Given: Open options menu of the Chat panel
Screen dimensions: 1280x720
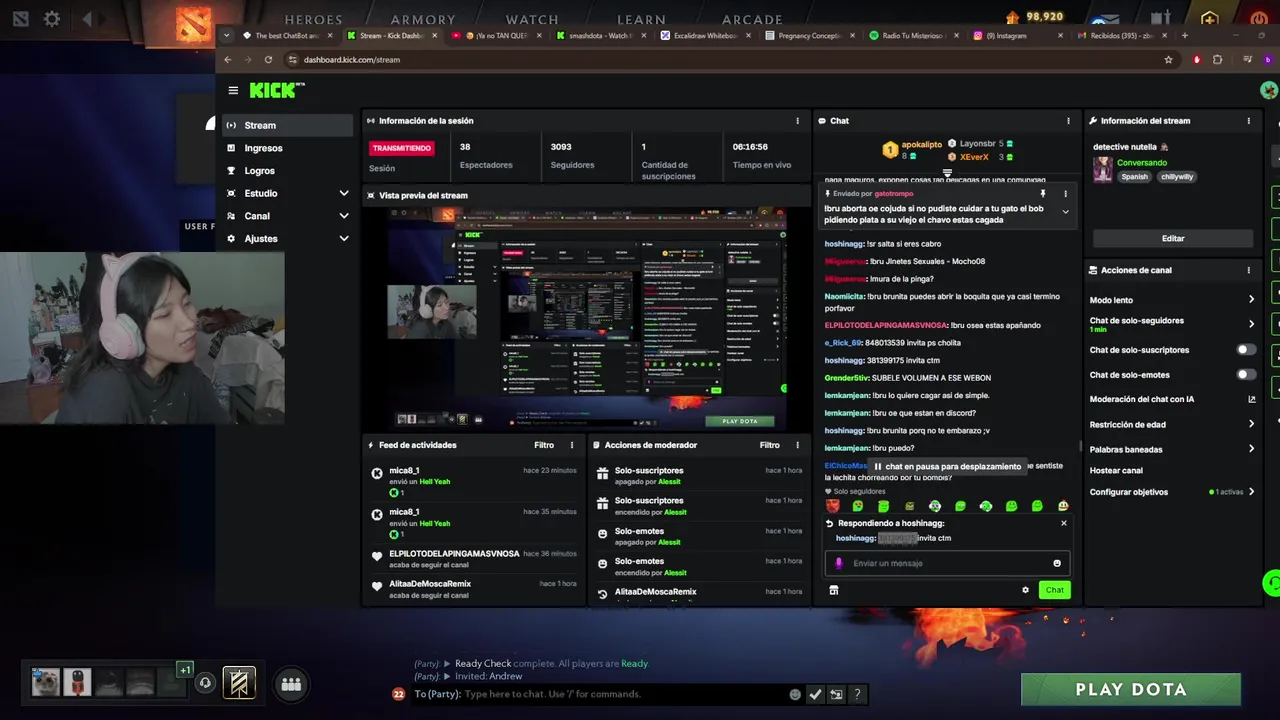Looking at the screenshot, I should pyautogui.click(x=1068, y=121).
